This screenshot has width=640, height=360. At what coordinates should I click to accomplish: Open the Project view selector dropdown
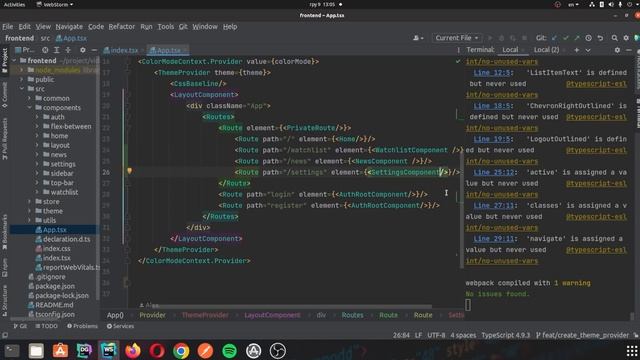[25, 50]
